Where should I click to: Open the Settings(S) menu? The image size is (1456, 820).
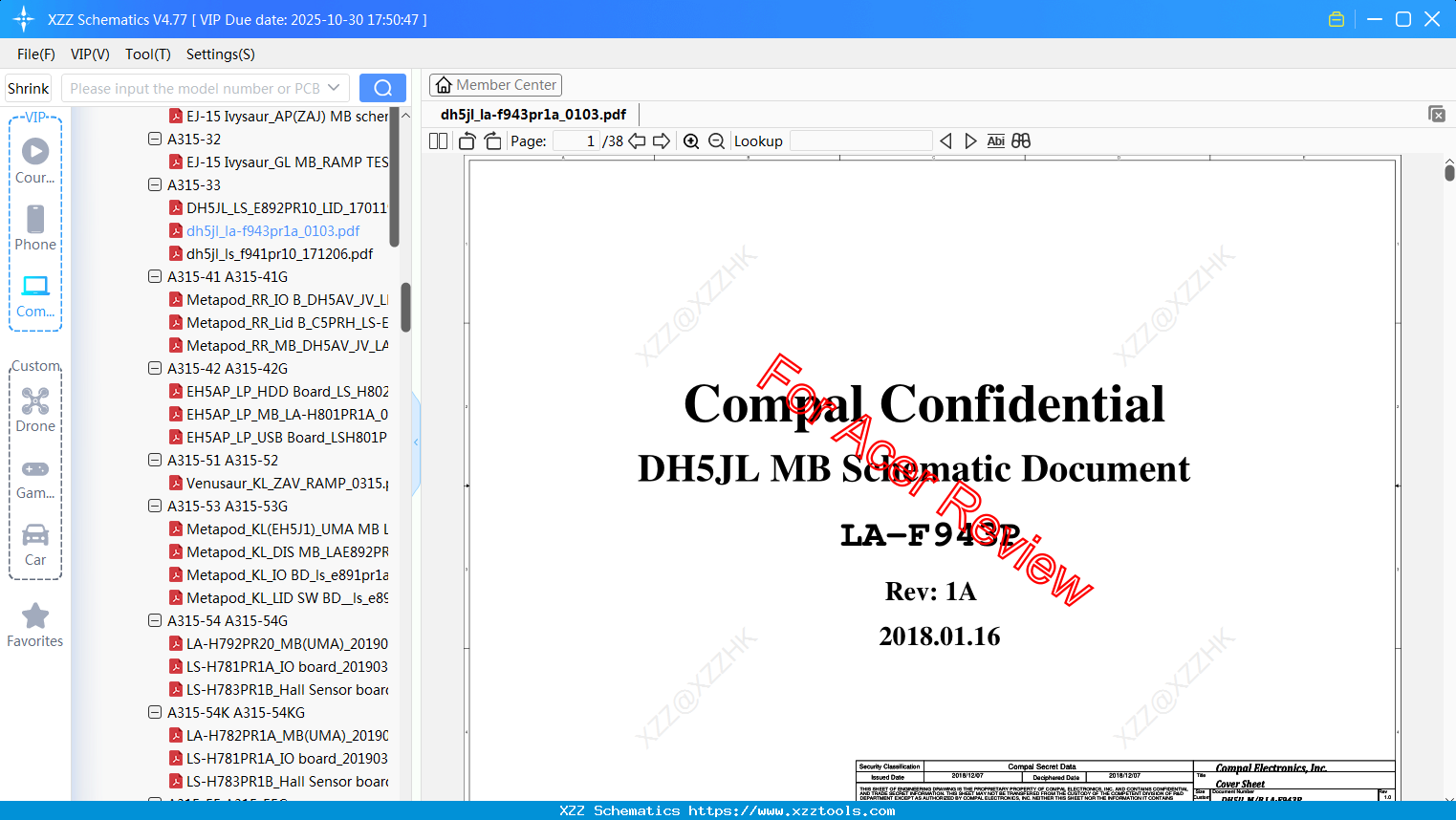[x=221, y=54]
